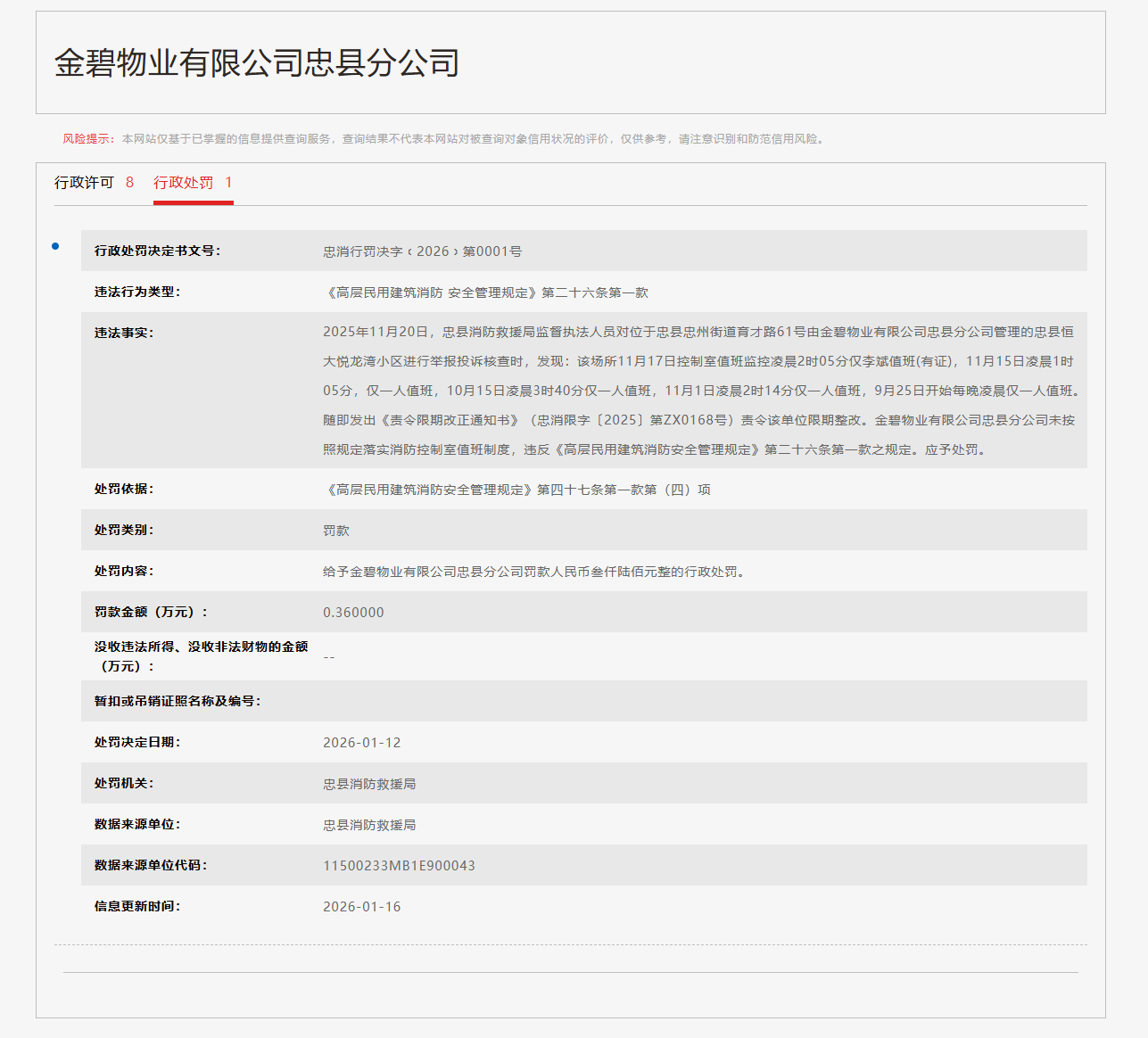Screen dimensions: 1148x1038
Task: Click the blue bullet beside the penalty record
Action: (55, 246)
